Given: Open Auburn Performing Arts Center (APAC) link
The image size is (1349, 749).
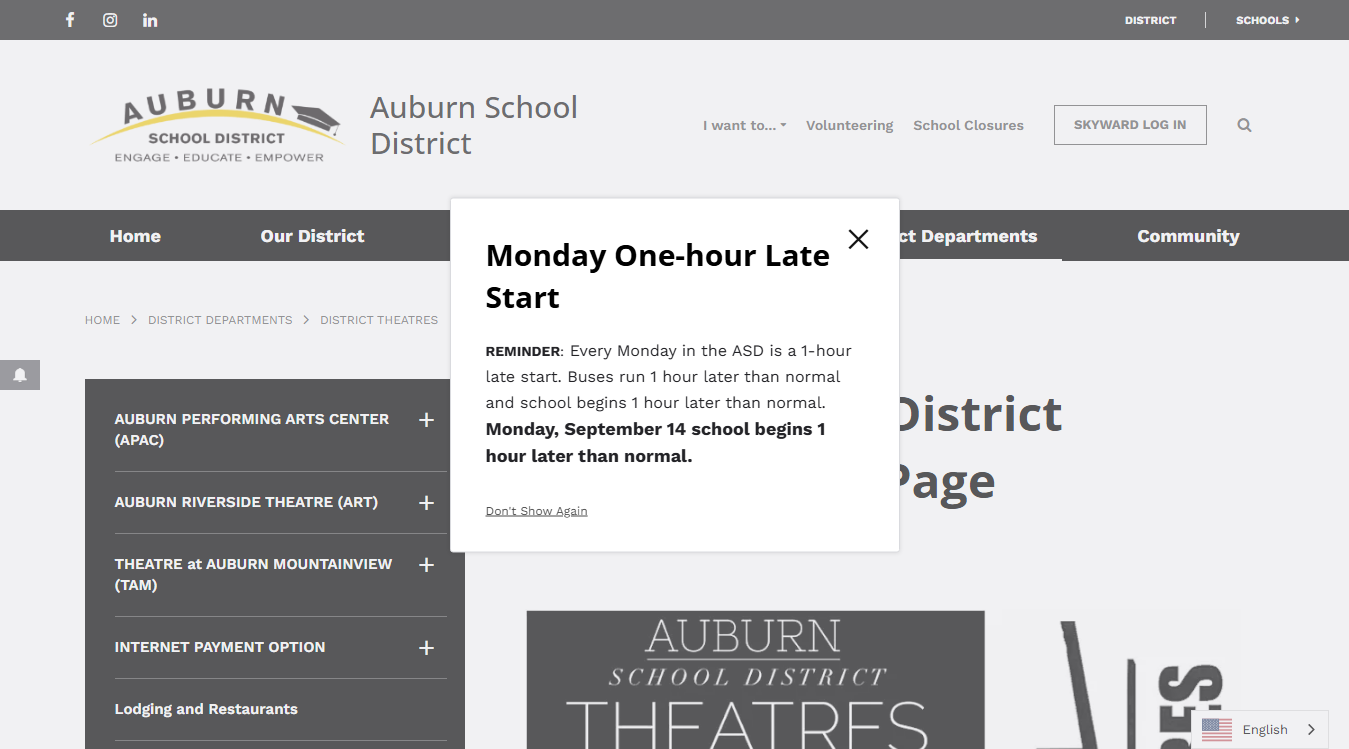Looking at the screenshot, I should (x=252, y=430).
